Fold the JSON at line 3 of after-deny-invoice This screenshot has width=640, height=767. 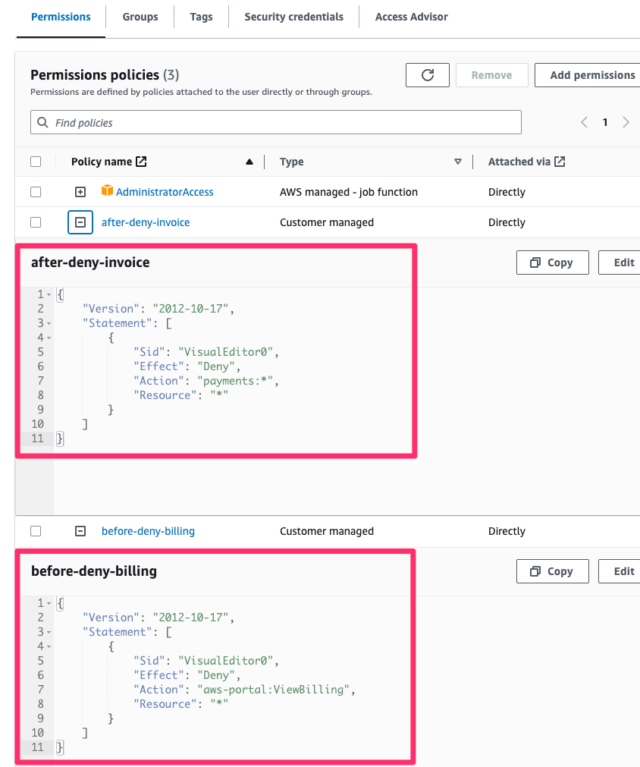[x=49, y=323]
